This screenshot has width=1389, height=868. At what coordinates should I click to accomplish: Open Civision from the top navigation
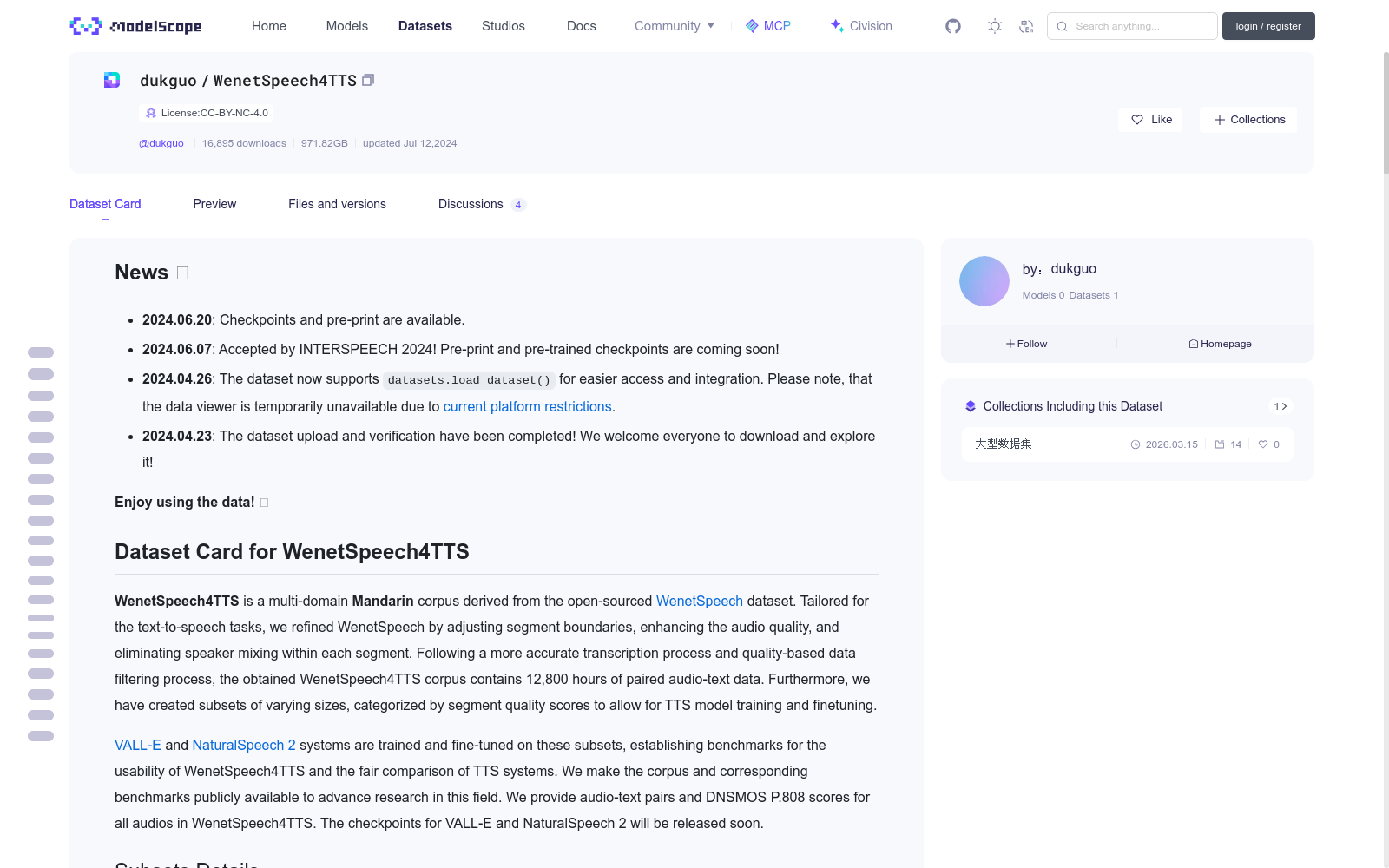(x=861, y=26)
